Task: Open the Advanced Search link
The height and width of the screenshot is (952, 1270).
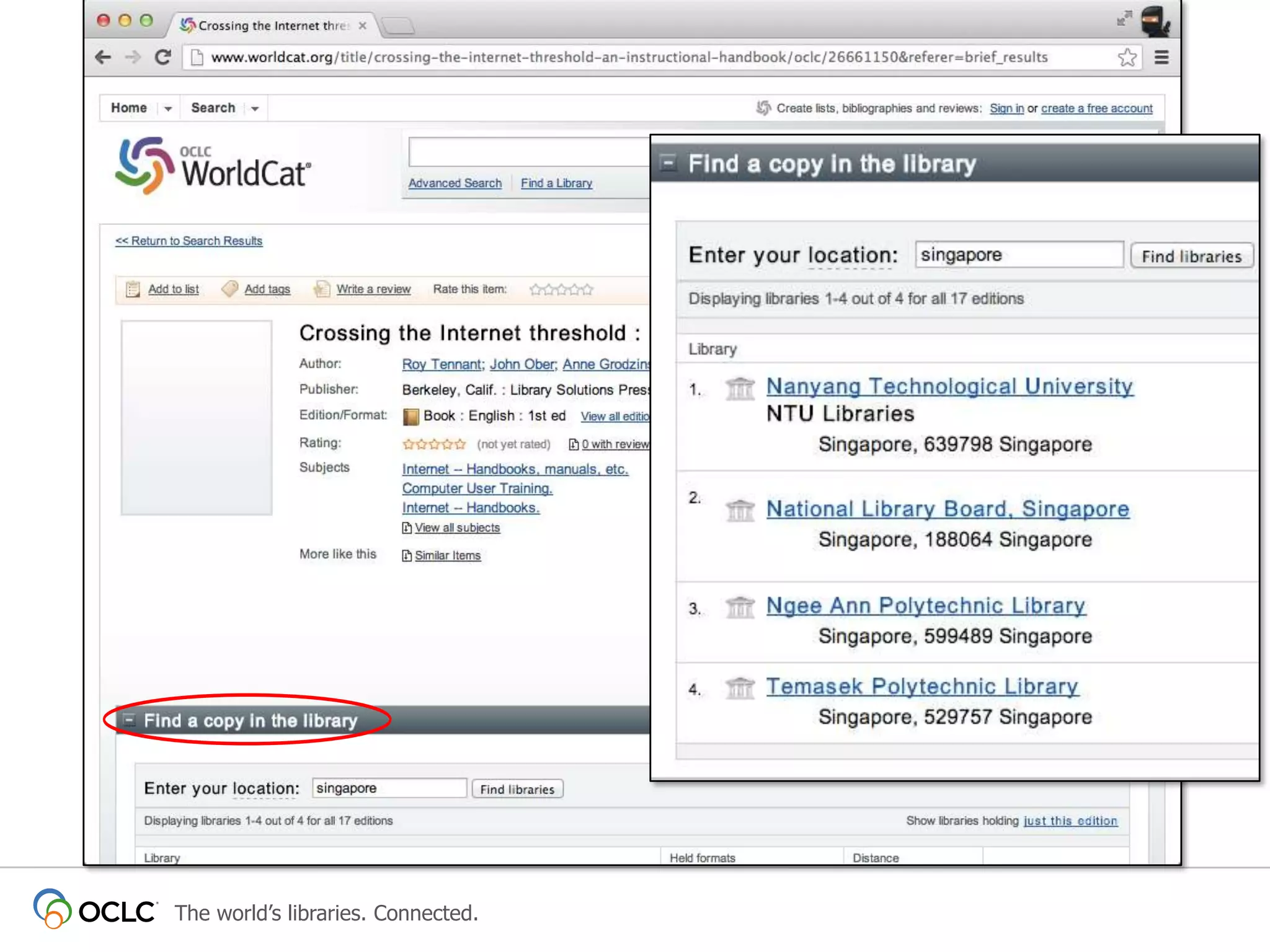Action: pos(455,183)
